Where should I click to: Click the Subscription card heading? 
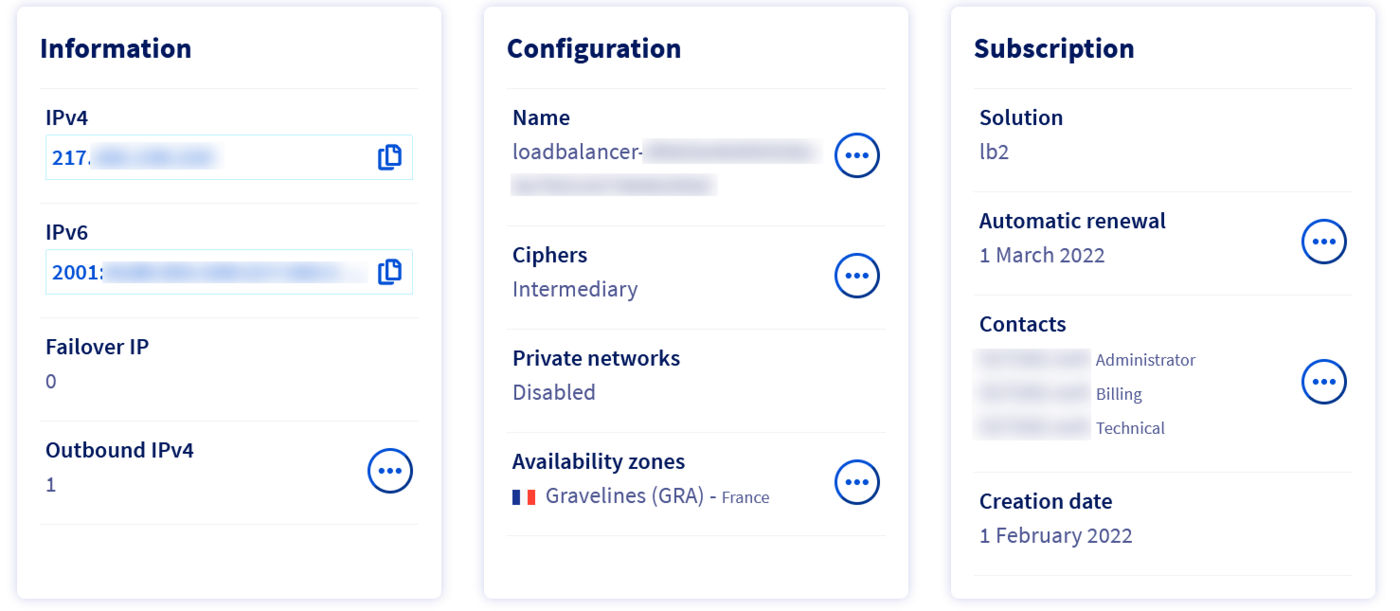1054,48
